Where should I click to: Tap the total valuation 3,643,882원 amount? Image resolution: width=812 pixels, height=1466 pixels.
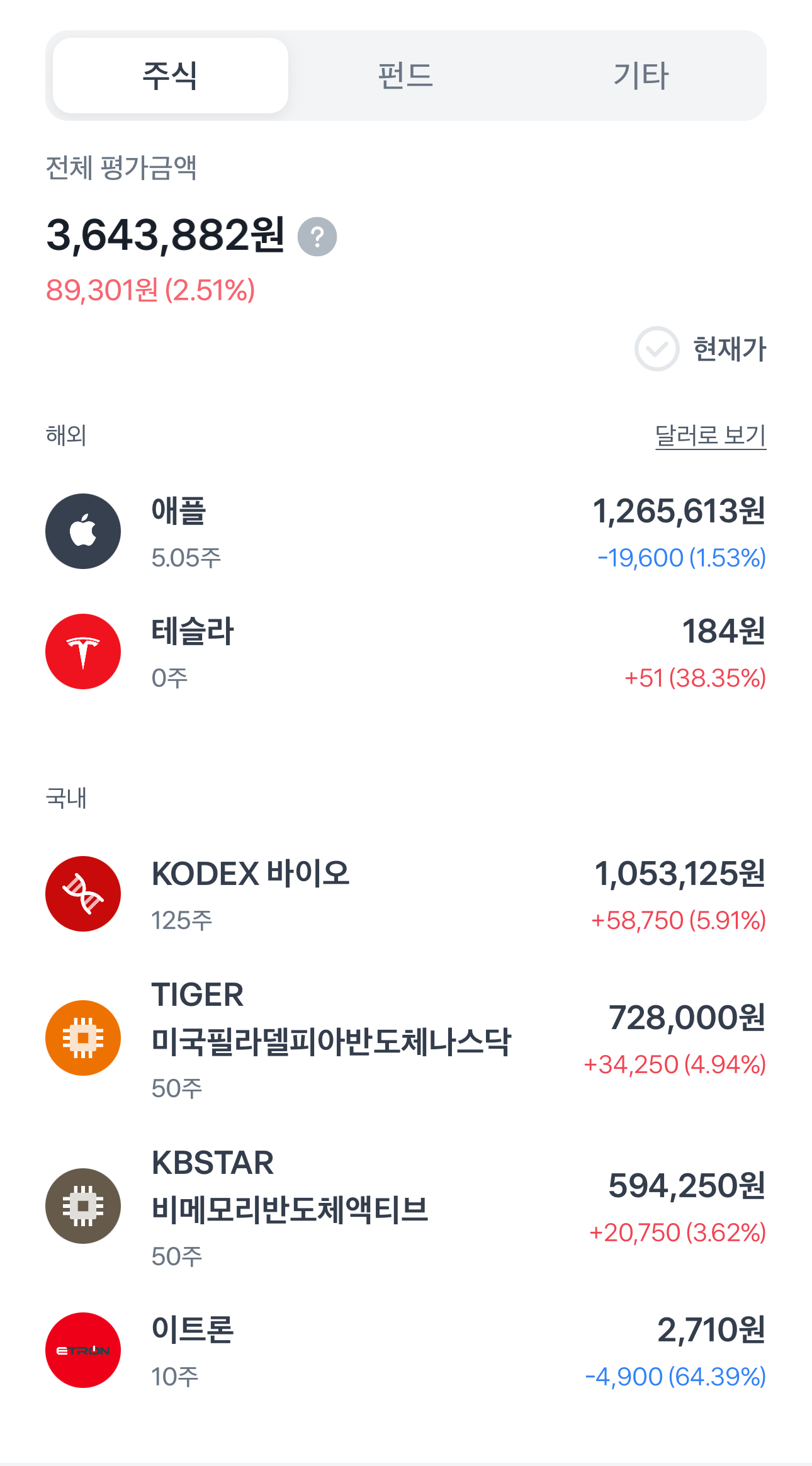point(166,235)
